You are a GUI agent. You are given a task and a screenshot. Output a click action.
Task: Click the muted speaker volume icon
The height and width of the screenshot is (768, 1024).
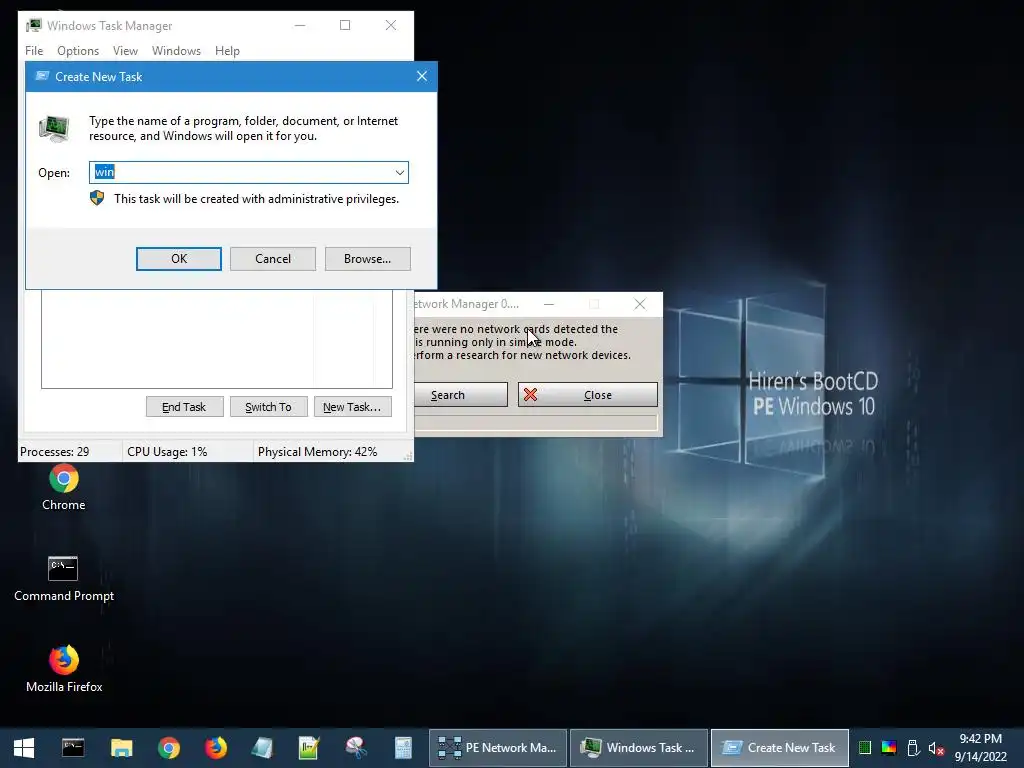(936, 748)
